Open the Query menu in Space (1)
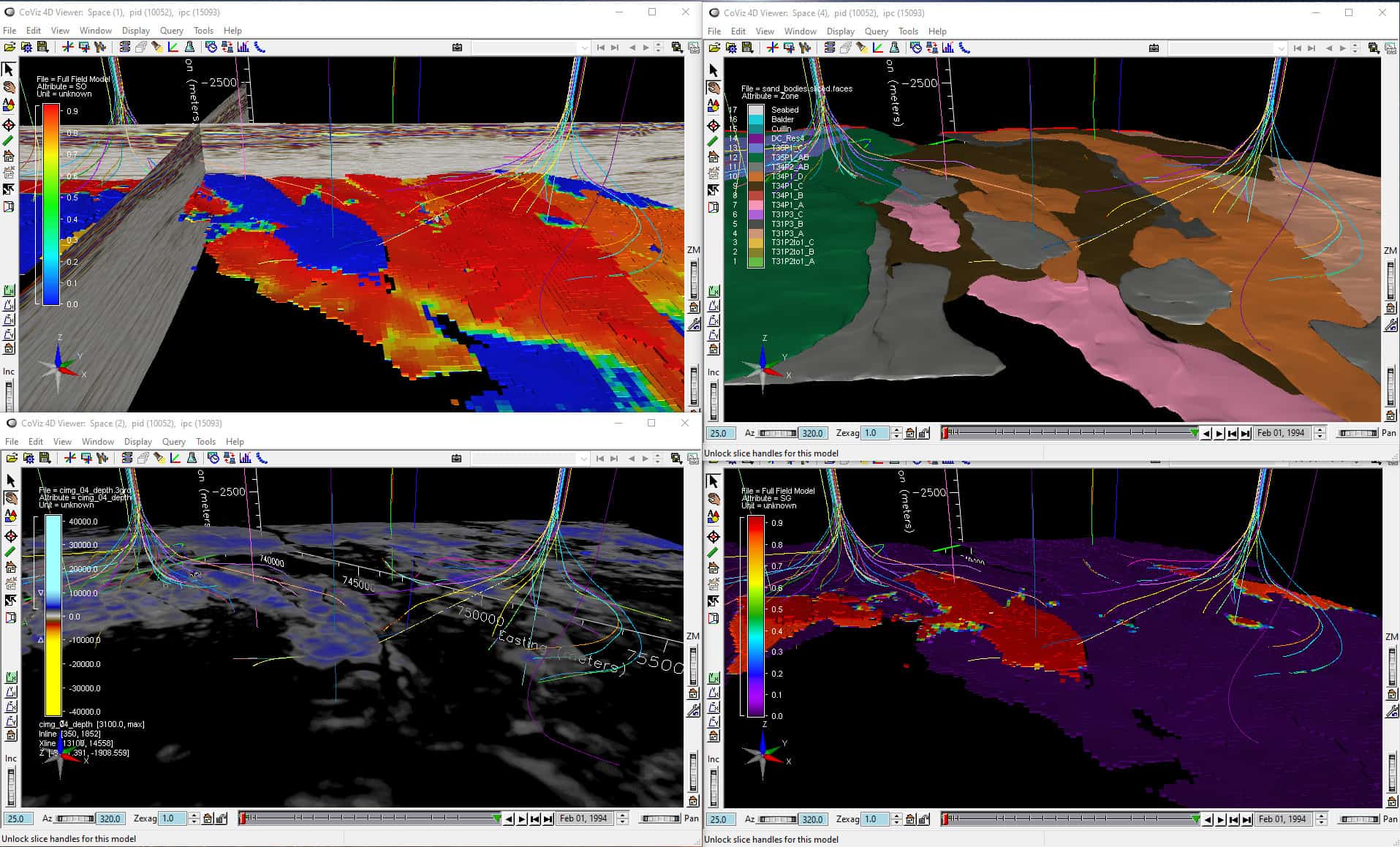Screen dimensions: 1400x847 171,31
